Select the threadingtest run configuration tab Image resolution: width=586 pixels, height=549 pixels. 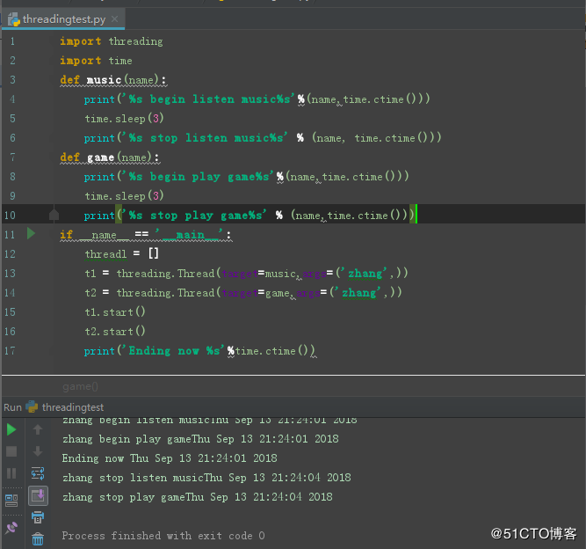pyautogui.click(x=65, y=407)
